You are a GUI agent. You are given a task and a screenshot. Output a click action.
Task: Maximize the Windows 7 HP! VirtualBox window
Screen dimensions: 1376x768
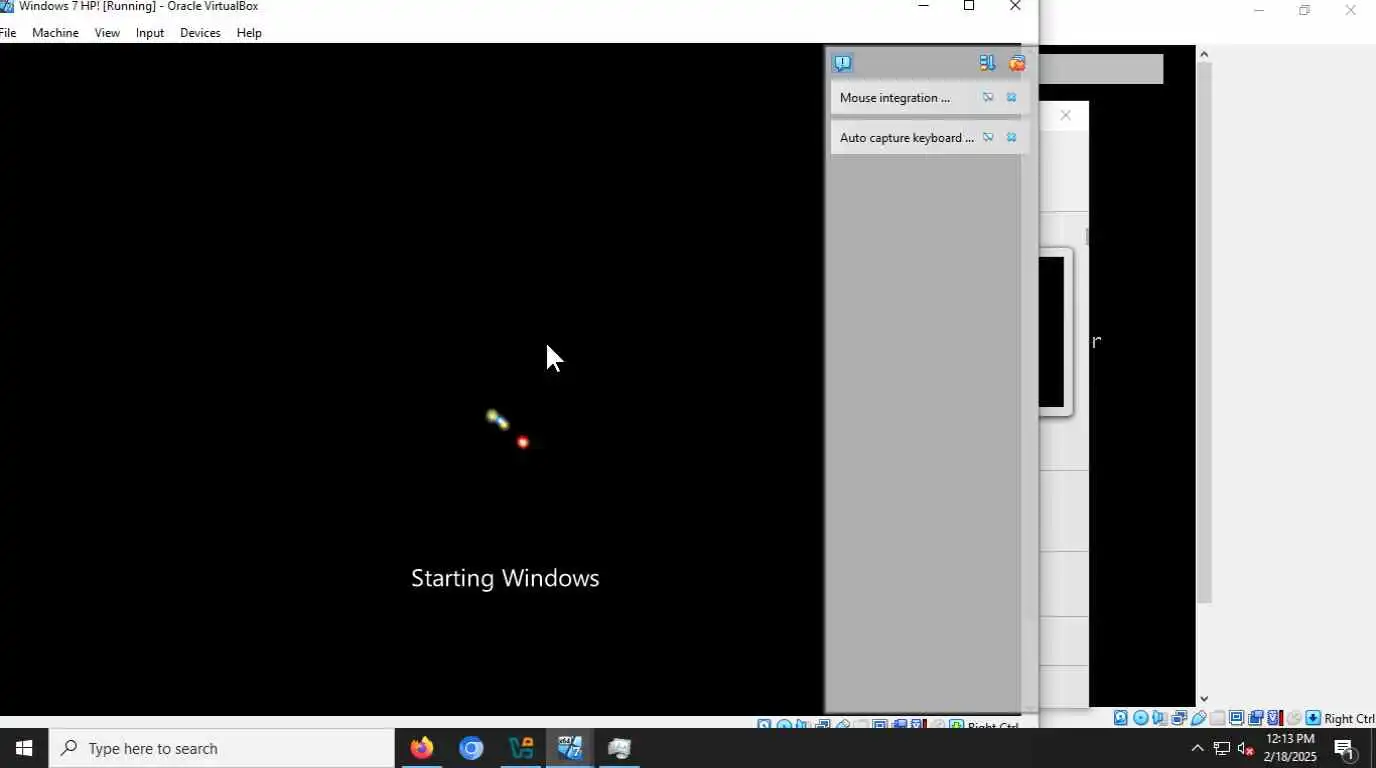coord(968,6)
